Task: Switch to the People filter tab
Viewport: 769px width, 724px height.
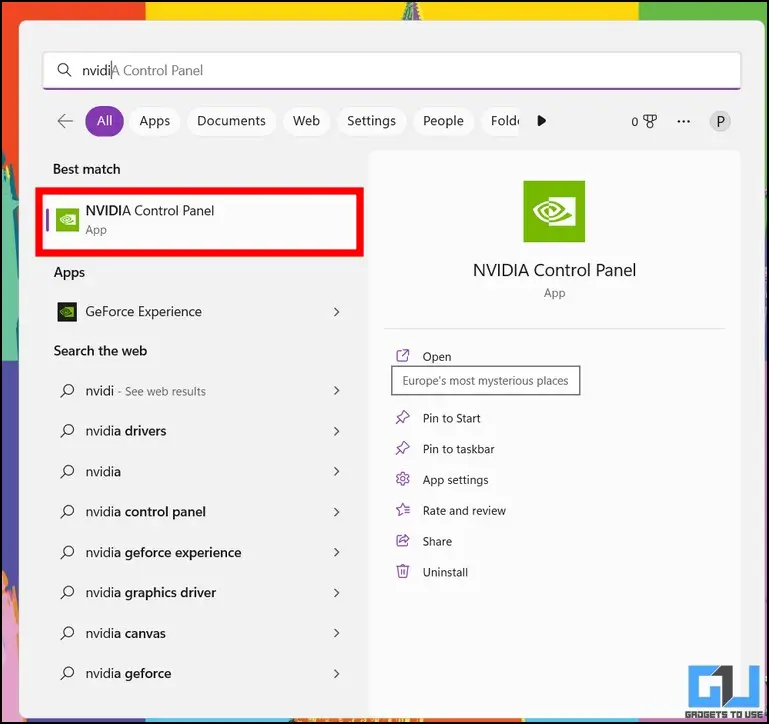Action: click(443, 121)
